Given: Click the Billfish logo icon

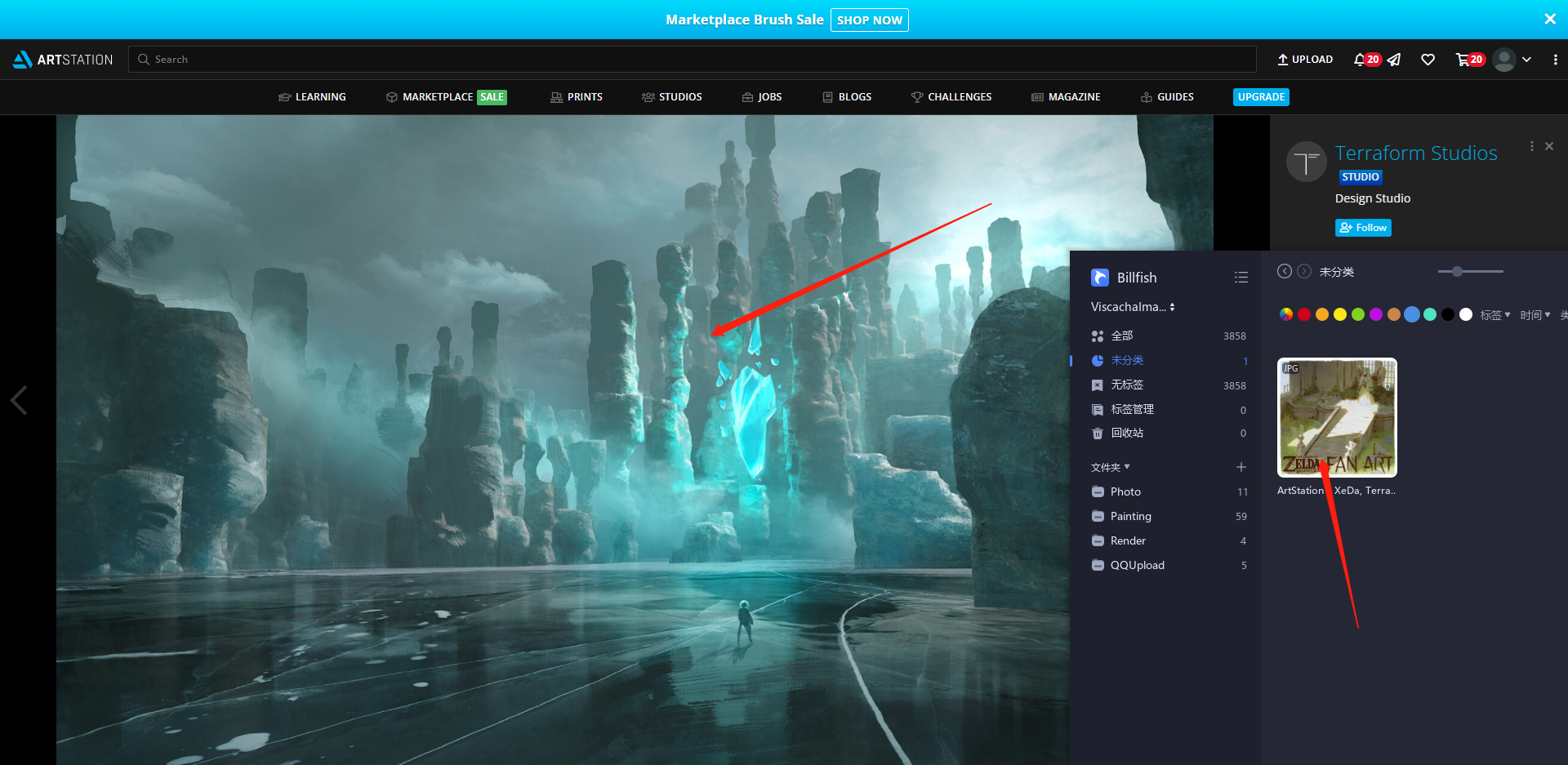Looking at the screenshot, I should point(1100,278).
